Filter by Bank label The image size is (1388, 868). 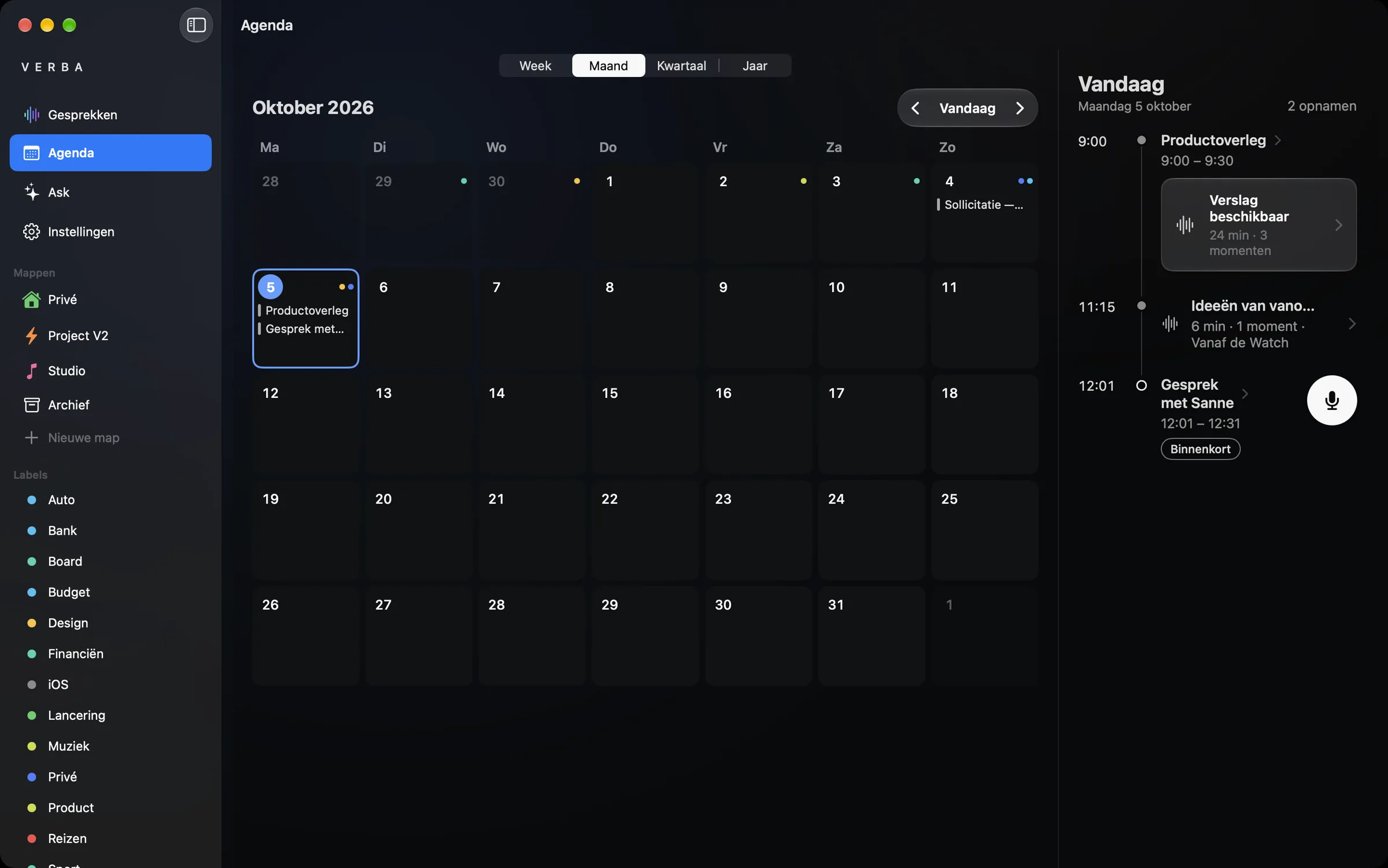110,530
